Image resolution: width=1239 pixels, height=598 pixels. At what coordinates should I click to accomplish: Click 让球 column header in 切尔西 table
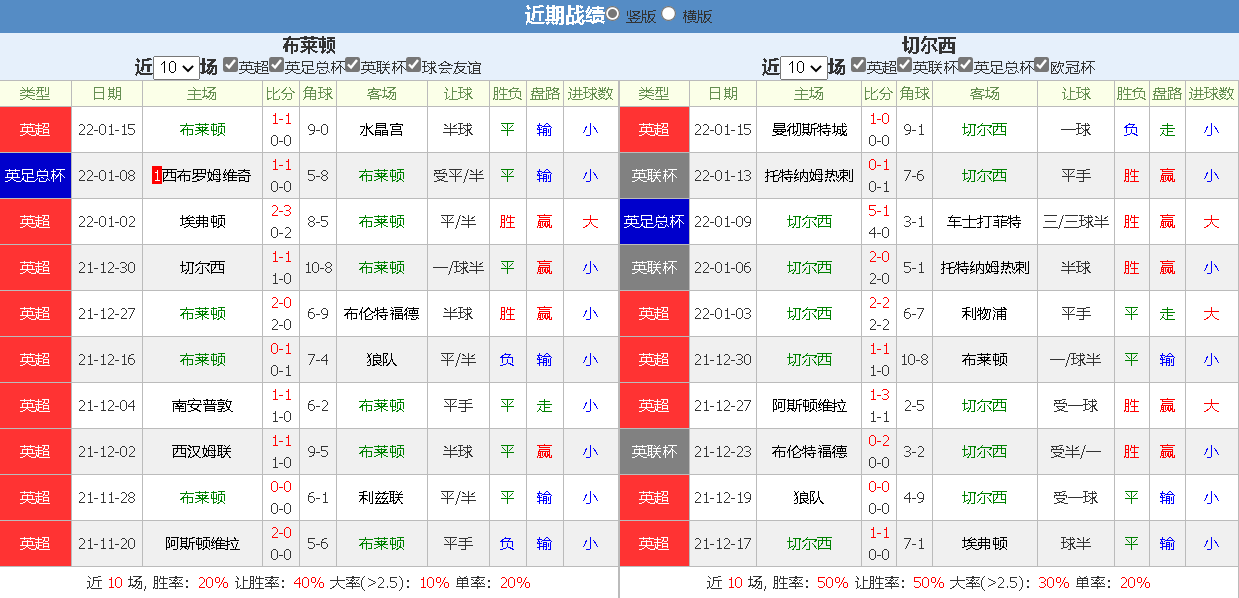click(1076, 93)
